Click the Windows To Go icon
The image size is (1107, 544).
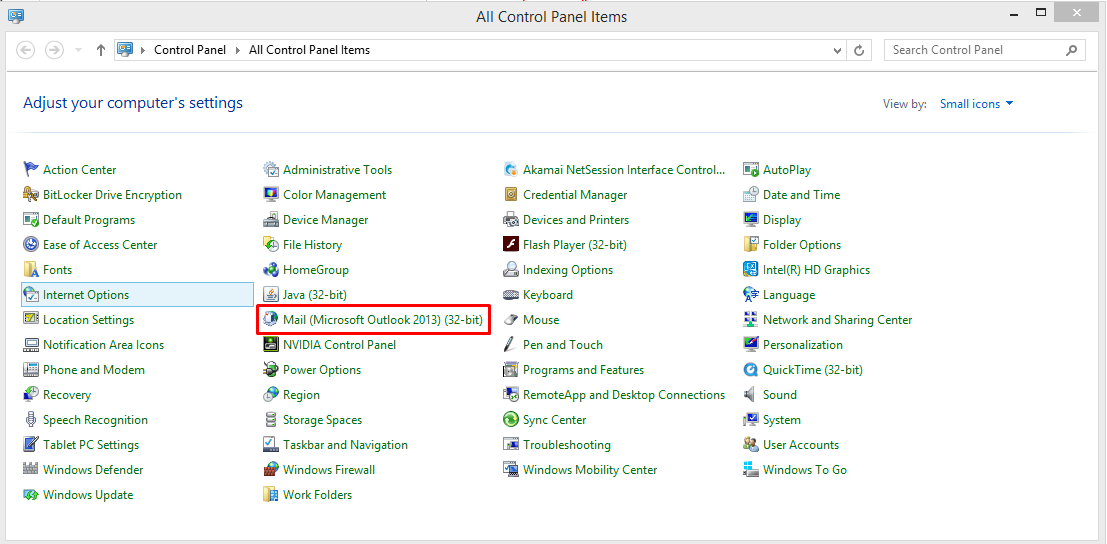(x=751, y=470)
